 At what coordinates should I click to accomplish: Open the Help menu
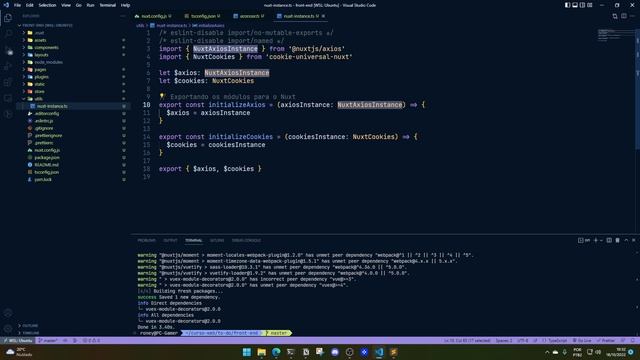(125, 5)
